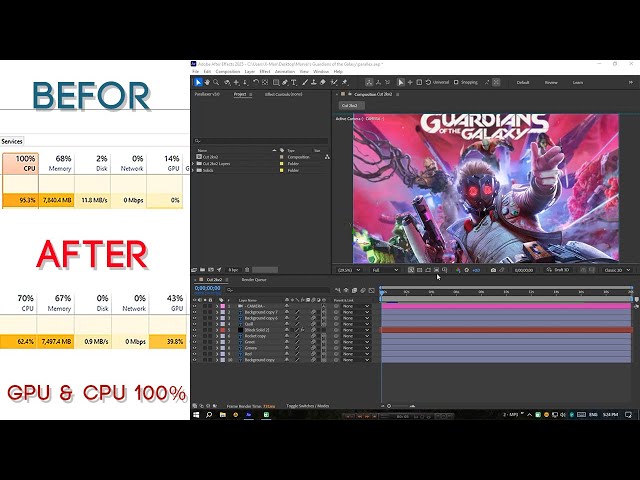Click the Draft 3D button

click(558, 270)
